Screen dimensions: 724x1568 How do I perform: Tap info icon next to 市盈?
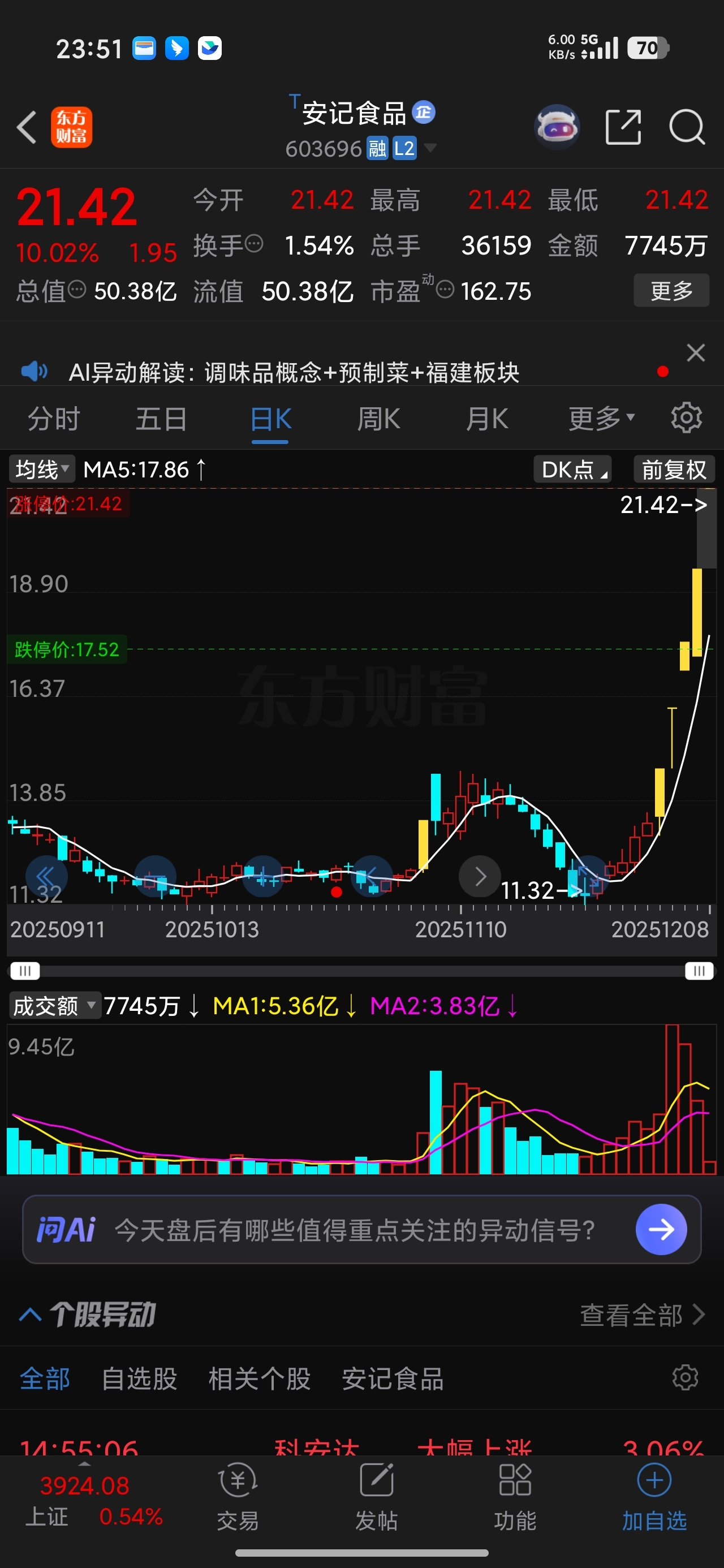[x=445, y=289]
